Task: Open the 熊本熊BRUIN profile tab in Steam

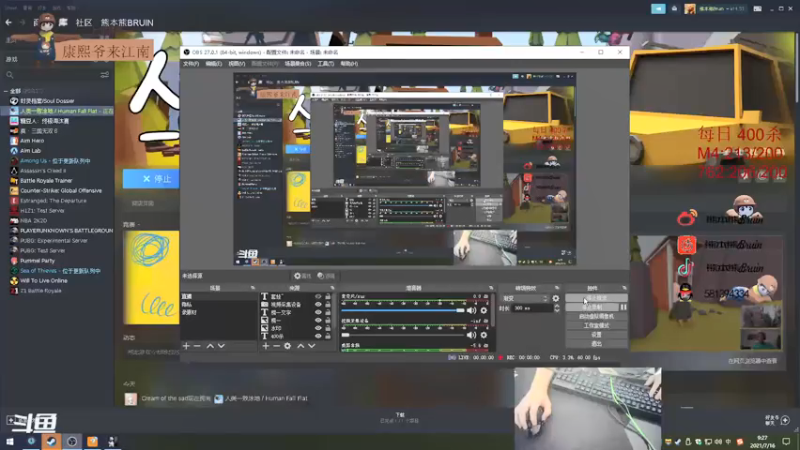Action: tap(127, 22)
